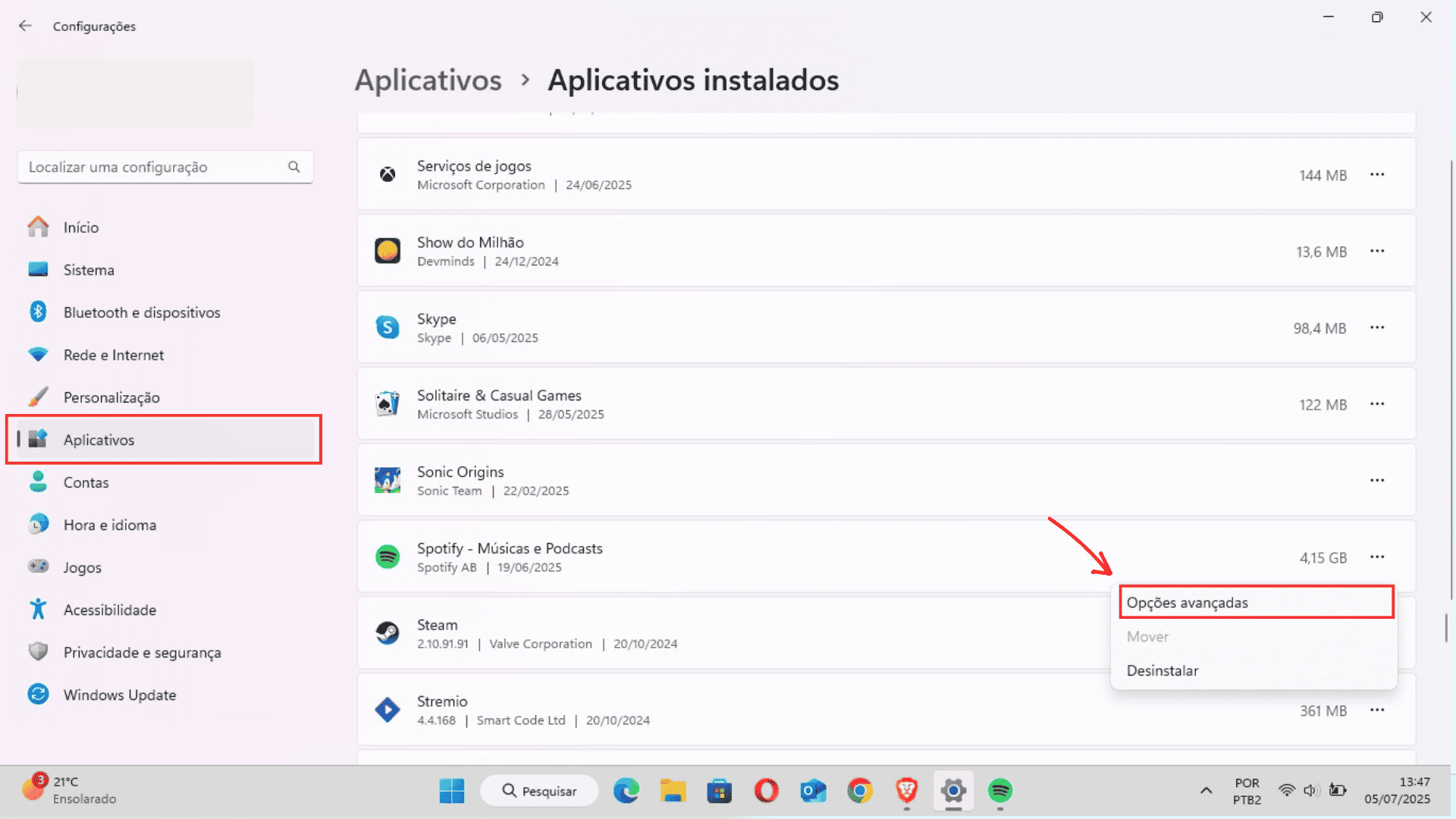Click the Xbox icon of Serviços de jogos

click(x=388, y=174)
